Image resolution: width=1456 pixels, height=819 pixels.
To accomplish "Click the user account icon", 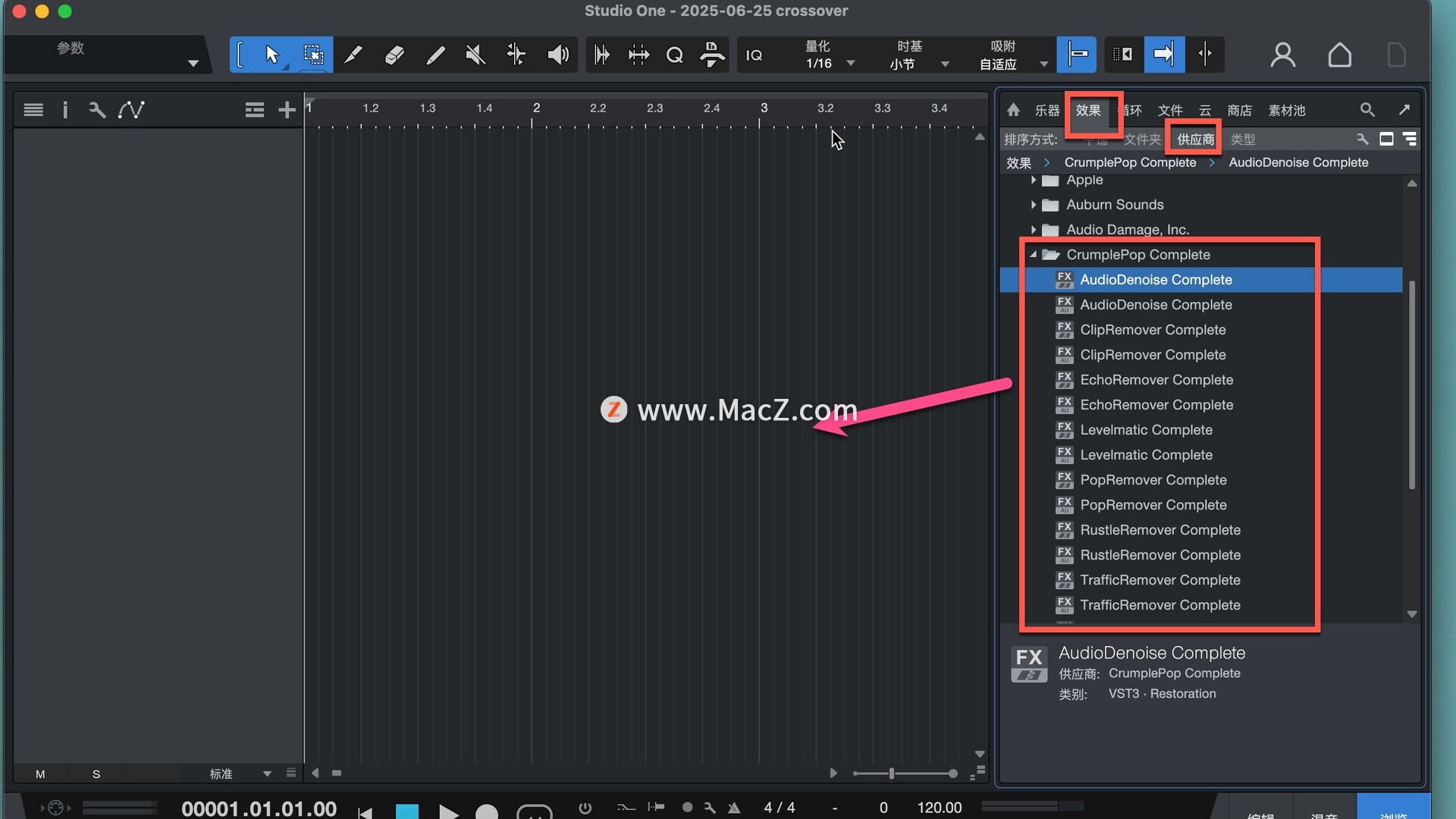I will [x=1282, y=55].
